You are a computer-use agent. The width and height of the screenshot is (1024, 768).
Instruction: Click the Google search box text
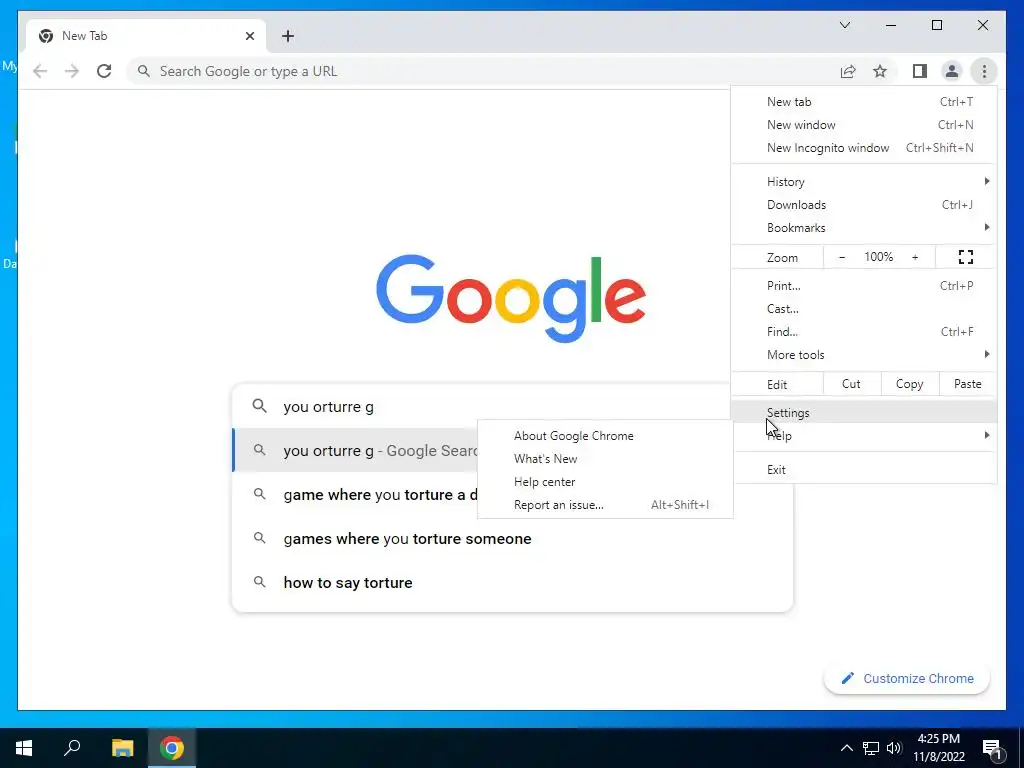point(328,406)
